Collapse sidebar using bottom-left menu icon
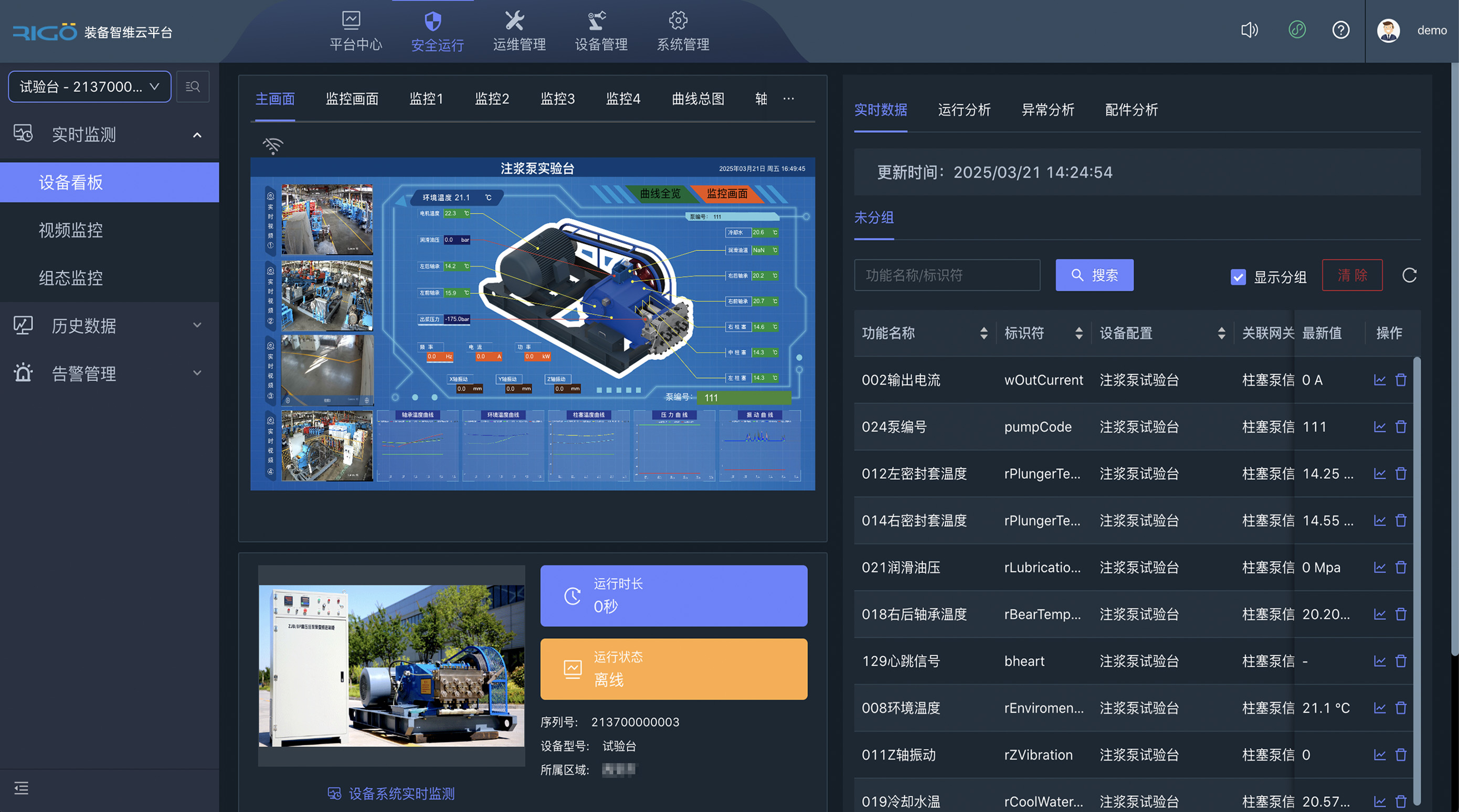Viewport: 1459px width, 812px height. pos(22,788)
